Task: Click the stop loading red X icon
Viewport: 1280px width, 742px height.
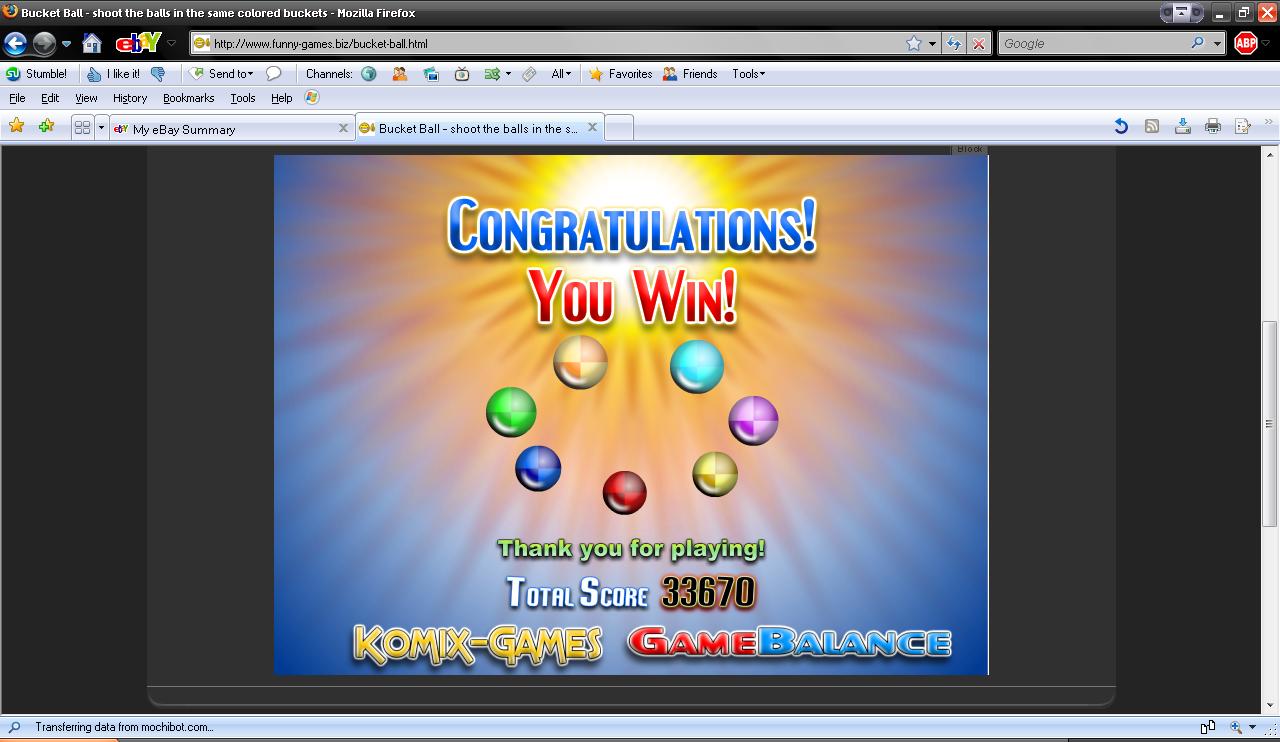Action: (979, 43)
